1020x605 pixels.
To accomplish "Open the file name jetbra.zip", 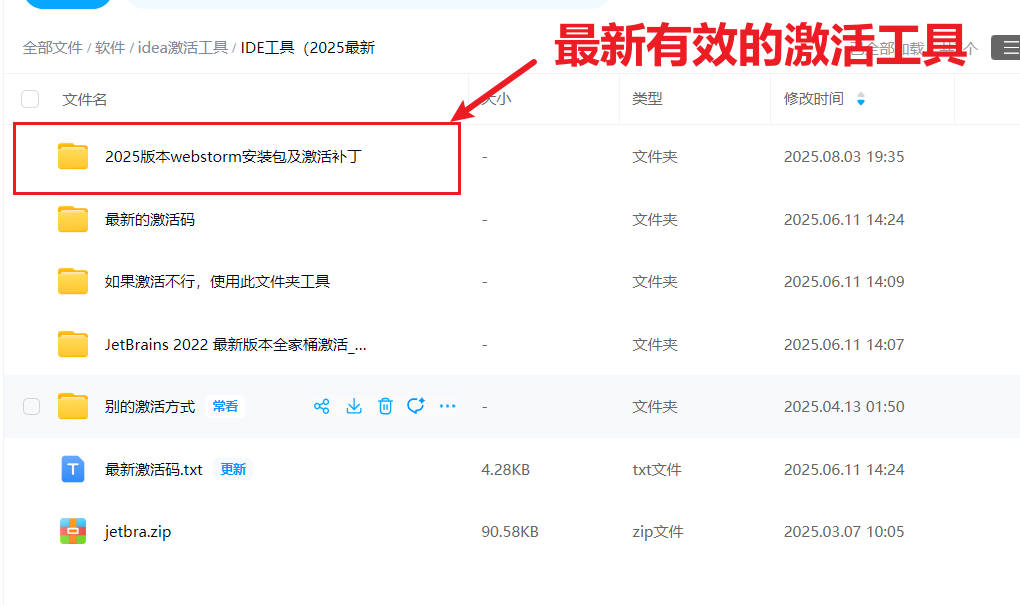I will pos(138,531).
